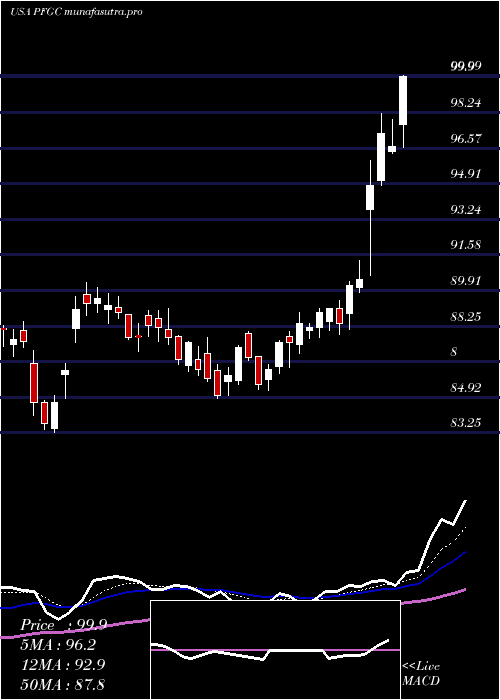The width and height of the screenshot is (500, 700).
Task: Click the 91.58 price axis label
Action: pyautogui.click(x=466, y=245)
